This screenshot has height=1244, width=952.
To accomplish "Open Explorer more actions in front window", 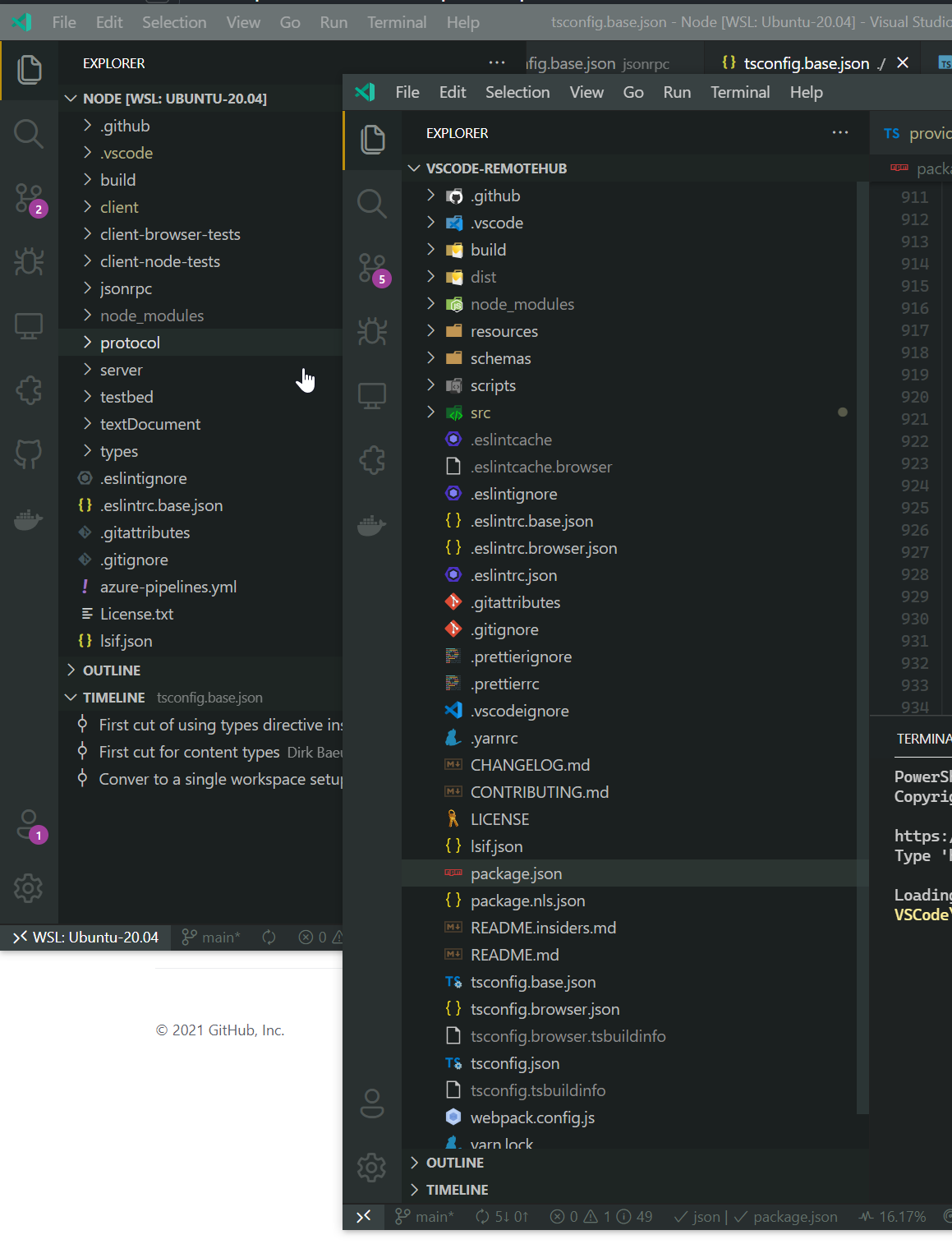I will pos(840,133).
